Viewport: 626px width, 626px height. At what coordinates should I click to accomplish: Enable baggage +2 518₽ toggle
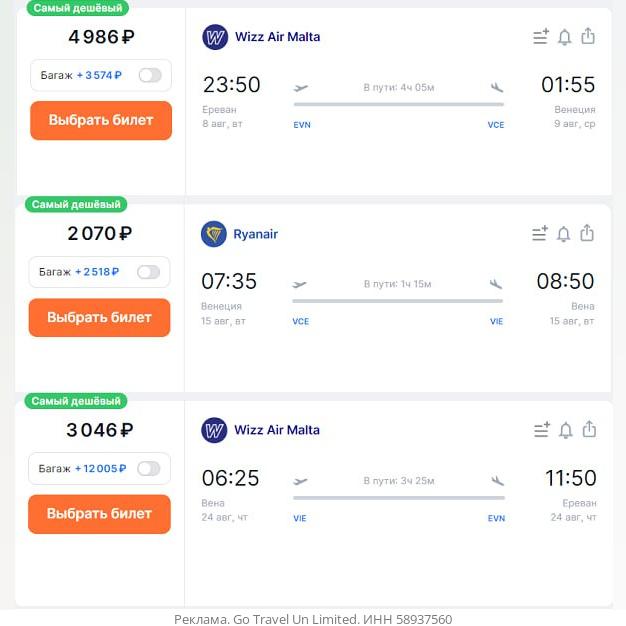148,272
